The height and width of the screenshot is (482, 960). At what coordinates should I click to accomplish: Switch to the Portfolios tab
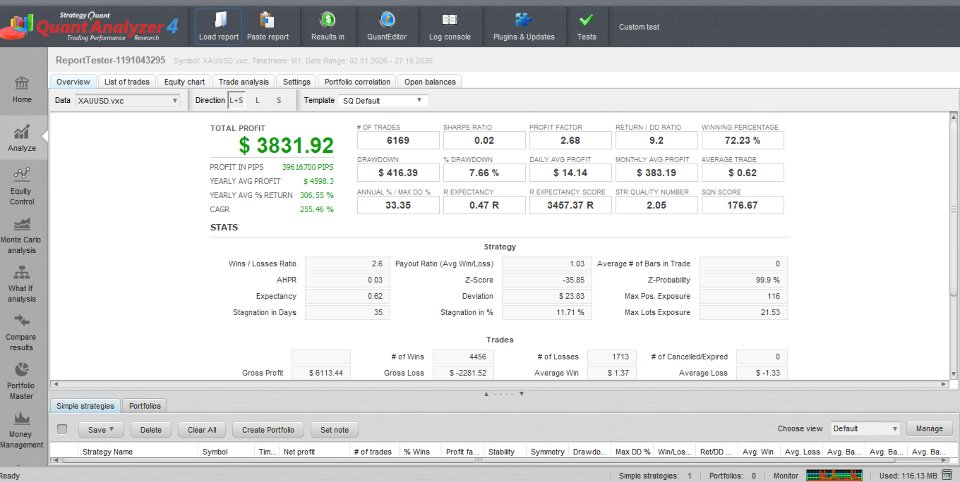click(x=144, y=406)
